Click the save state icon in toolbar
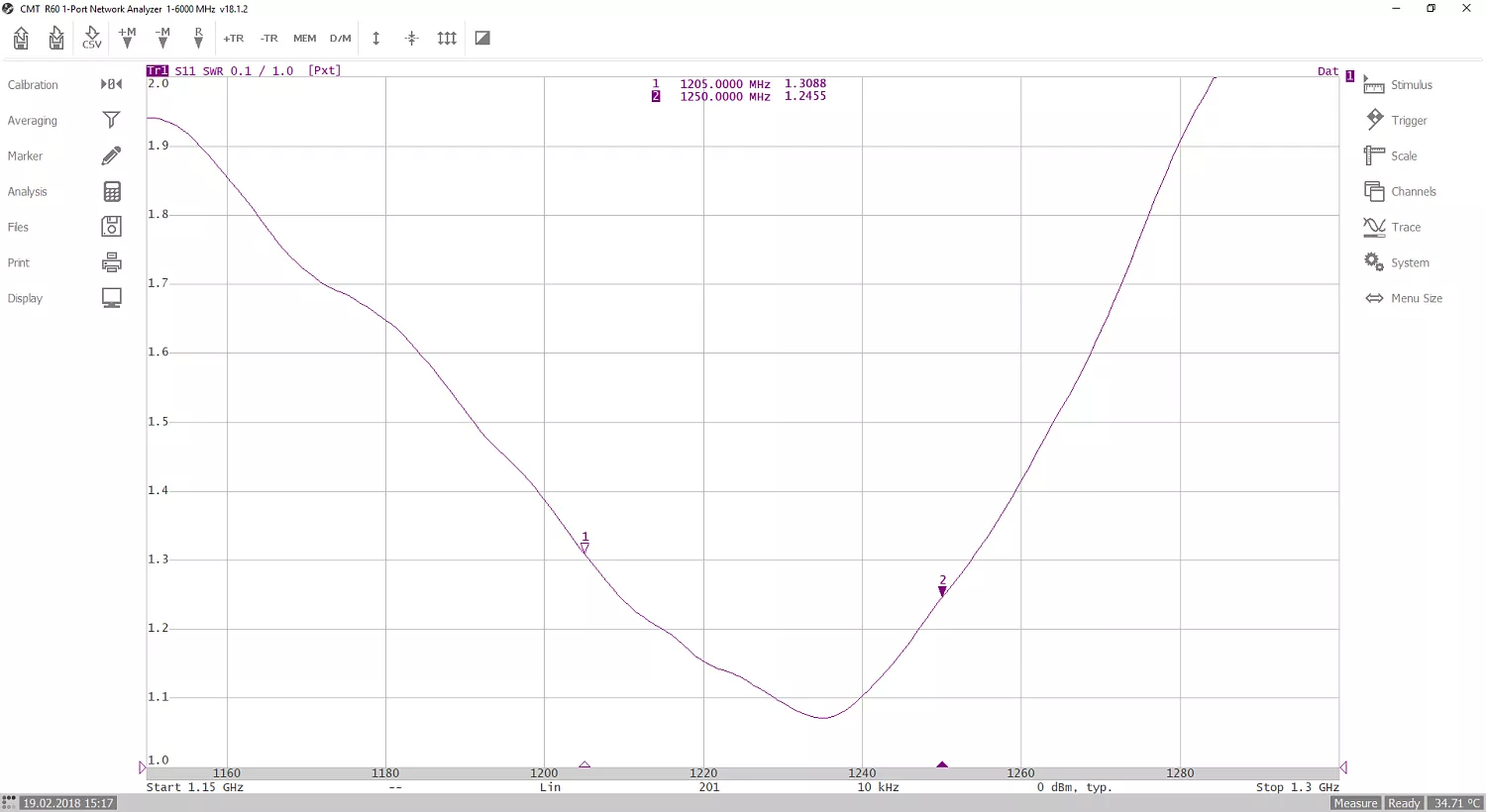This screenshot has height=812, width=1486. 56,39
